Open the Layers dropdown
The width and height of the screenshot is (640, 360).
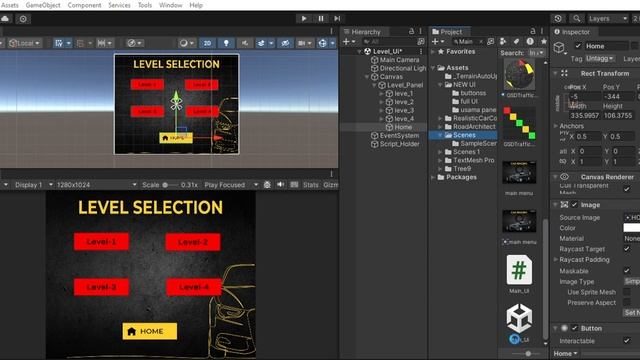coord(607,18)
